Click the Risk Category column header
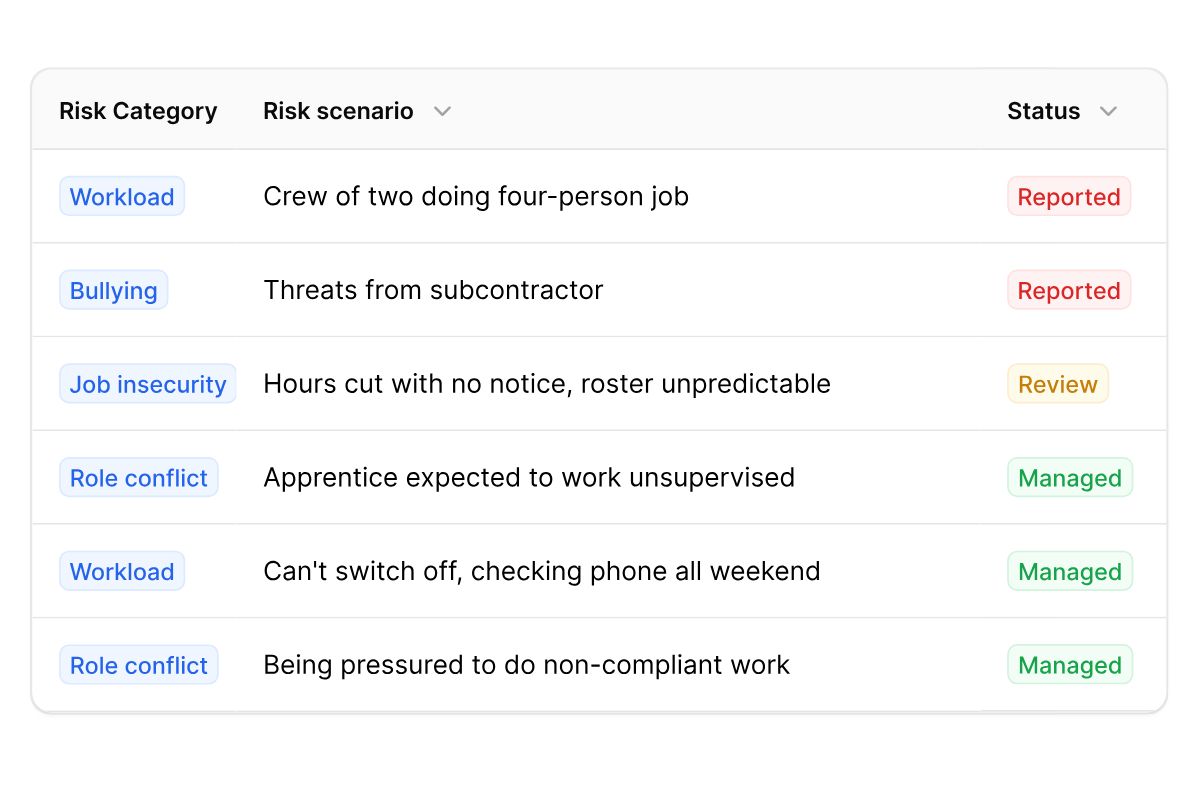 [x=138, y=111]
